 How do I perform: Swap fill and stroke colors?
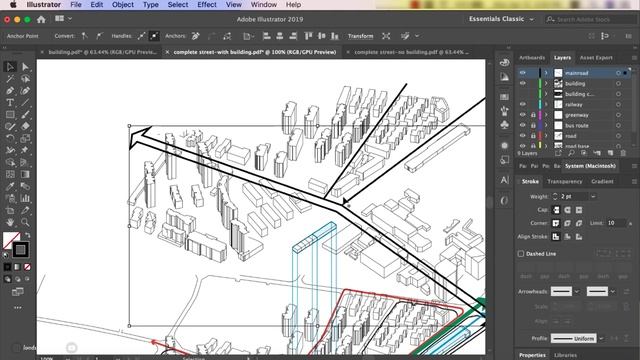coord(28,235)
